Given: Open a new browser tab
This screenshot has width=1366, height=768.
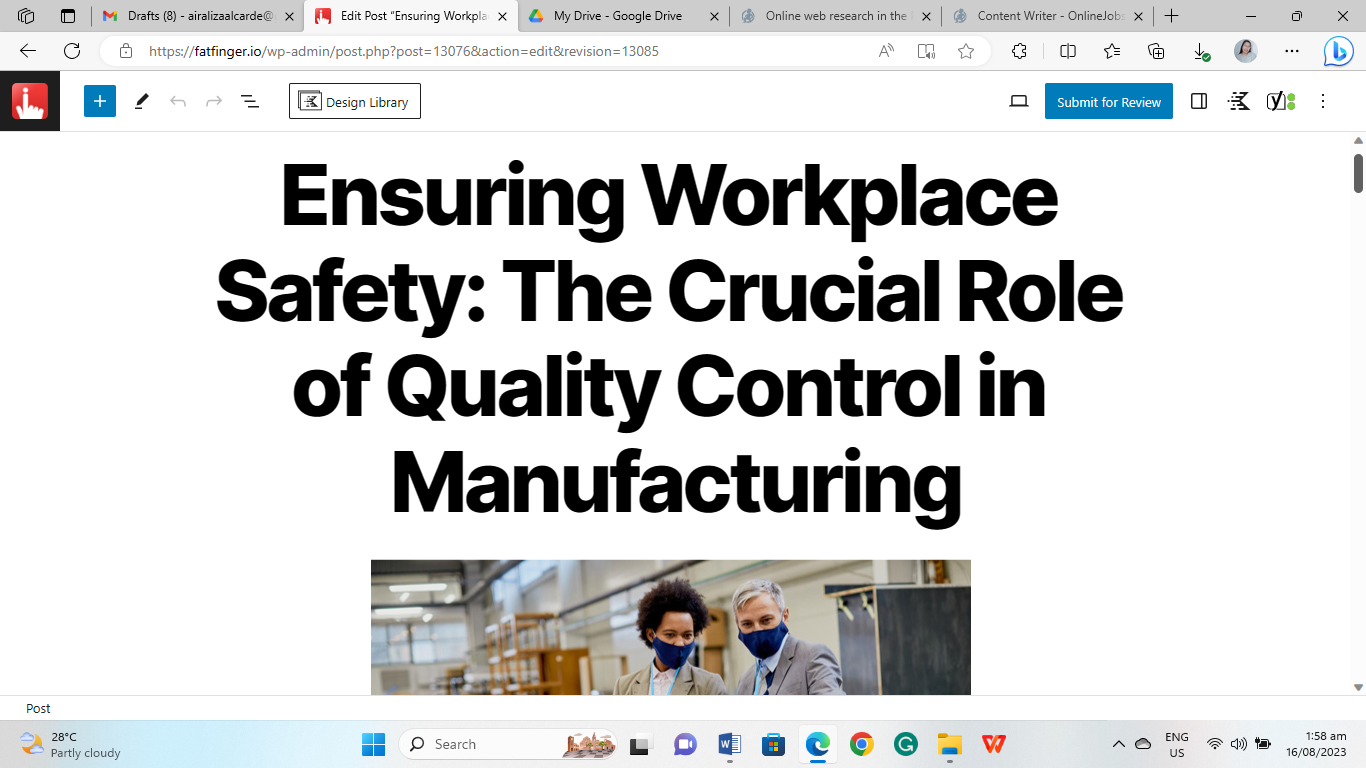Looking at the screenshot, I should (1172, 16).
